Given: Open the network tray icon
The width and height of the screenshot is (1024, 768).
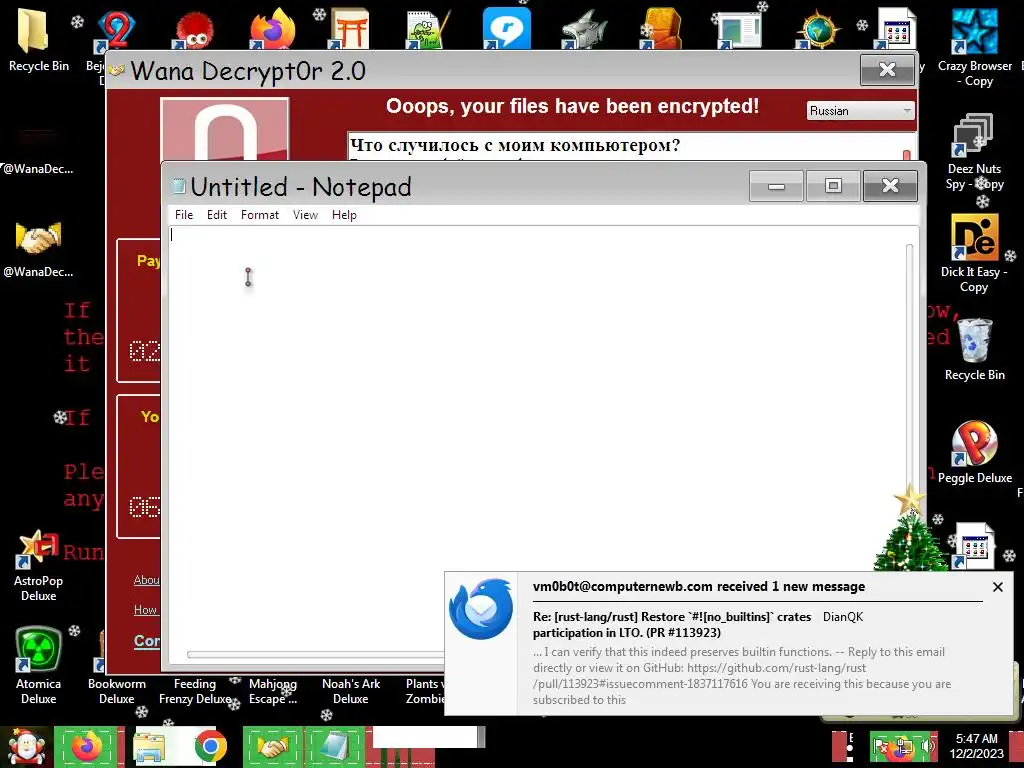Looking at the screenshot, I should point(905,746).
